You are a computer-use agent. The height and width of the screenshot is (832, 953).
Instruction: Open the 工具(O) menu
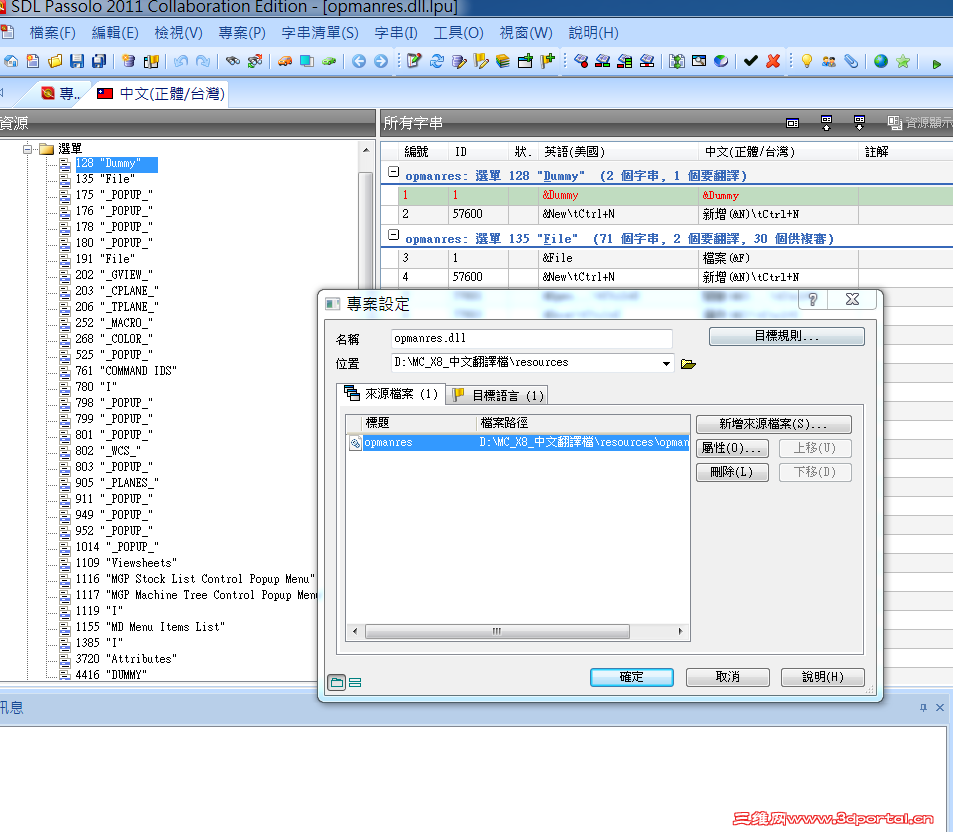click(x=458, y=33)
